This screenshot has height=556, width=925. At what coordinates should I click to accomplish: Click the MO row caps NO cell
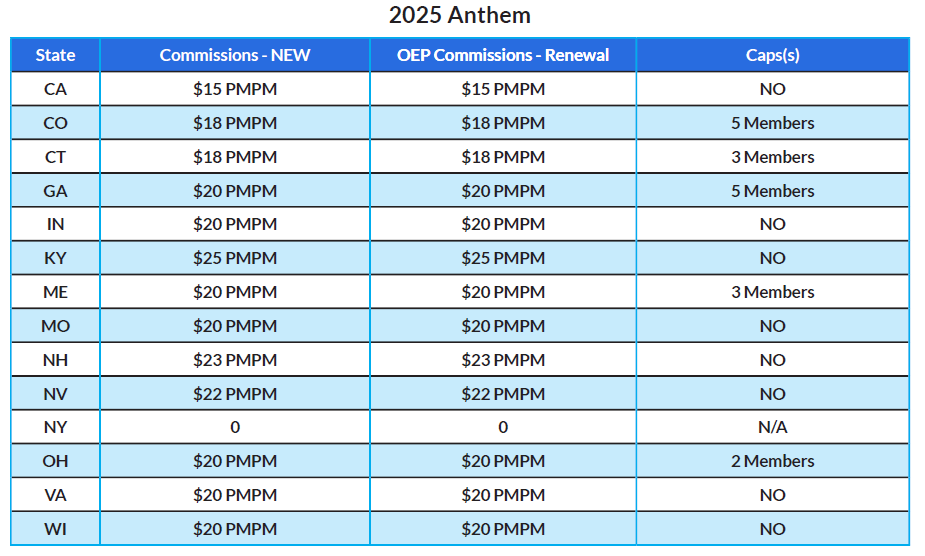[x=772, y=326]
